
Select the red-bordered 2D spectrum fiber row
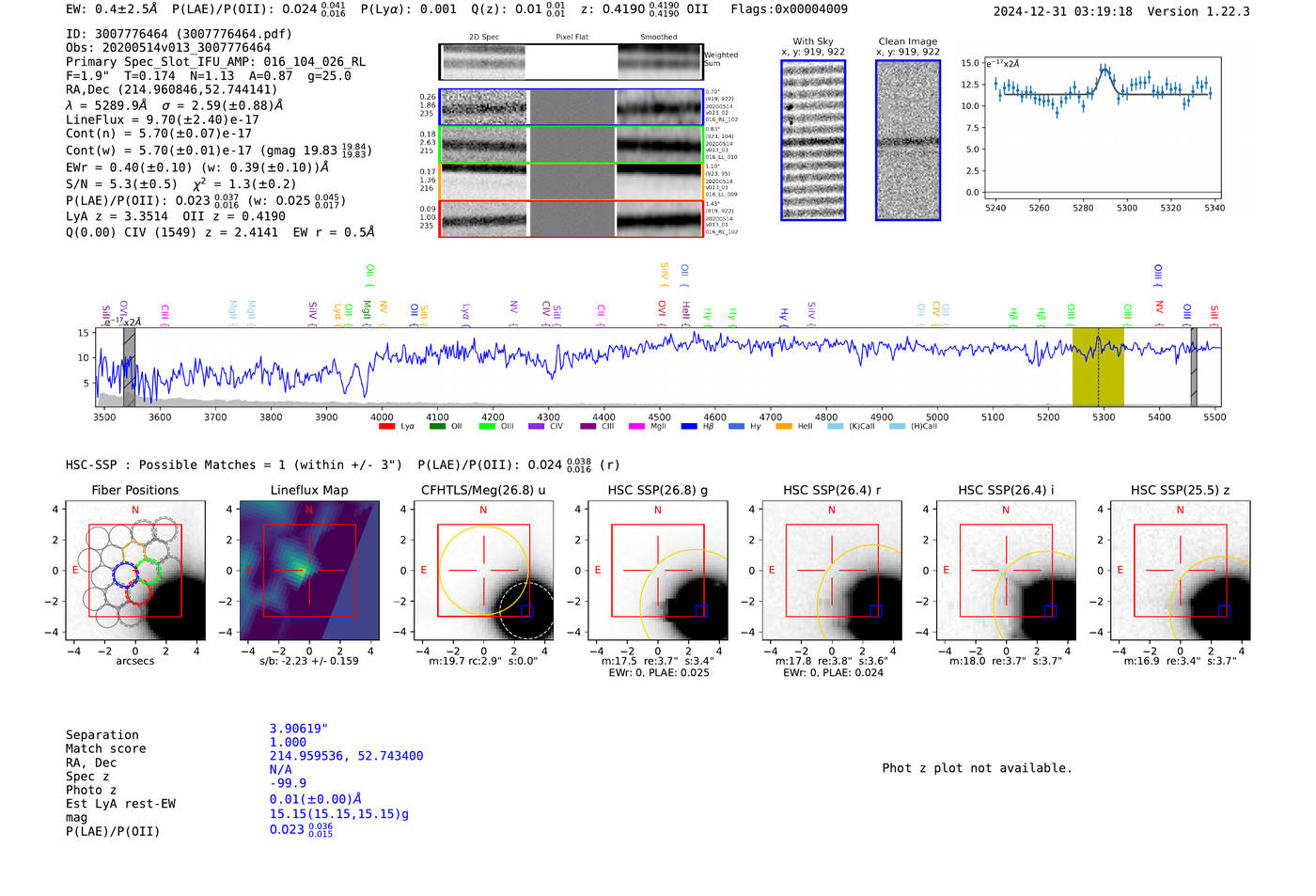[x=571, y=218]
